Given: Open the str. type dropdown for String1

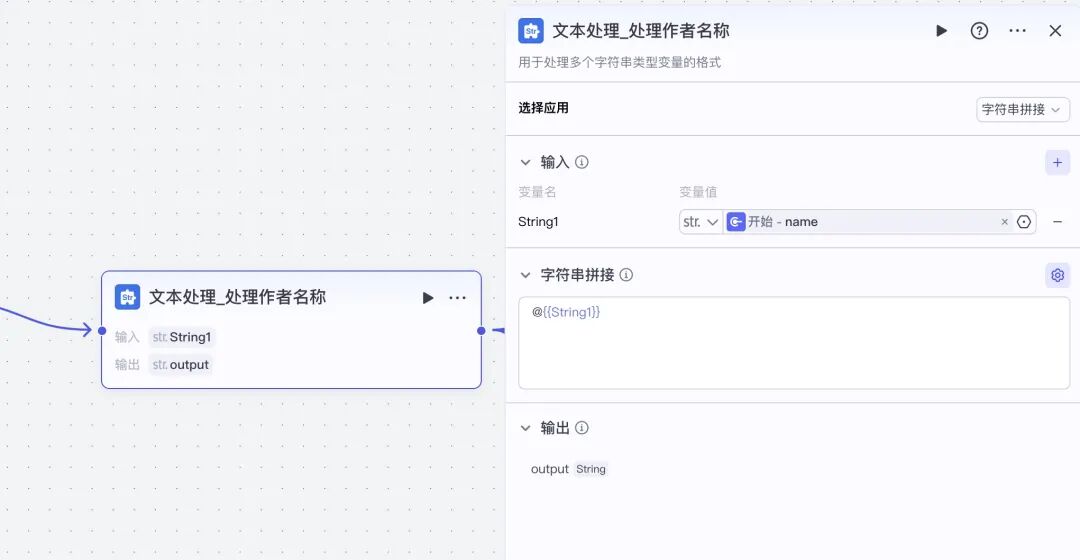Looking at the screenshot, I should tap(700, 222).
